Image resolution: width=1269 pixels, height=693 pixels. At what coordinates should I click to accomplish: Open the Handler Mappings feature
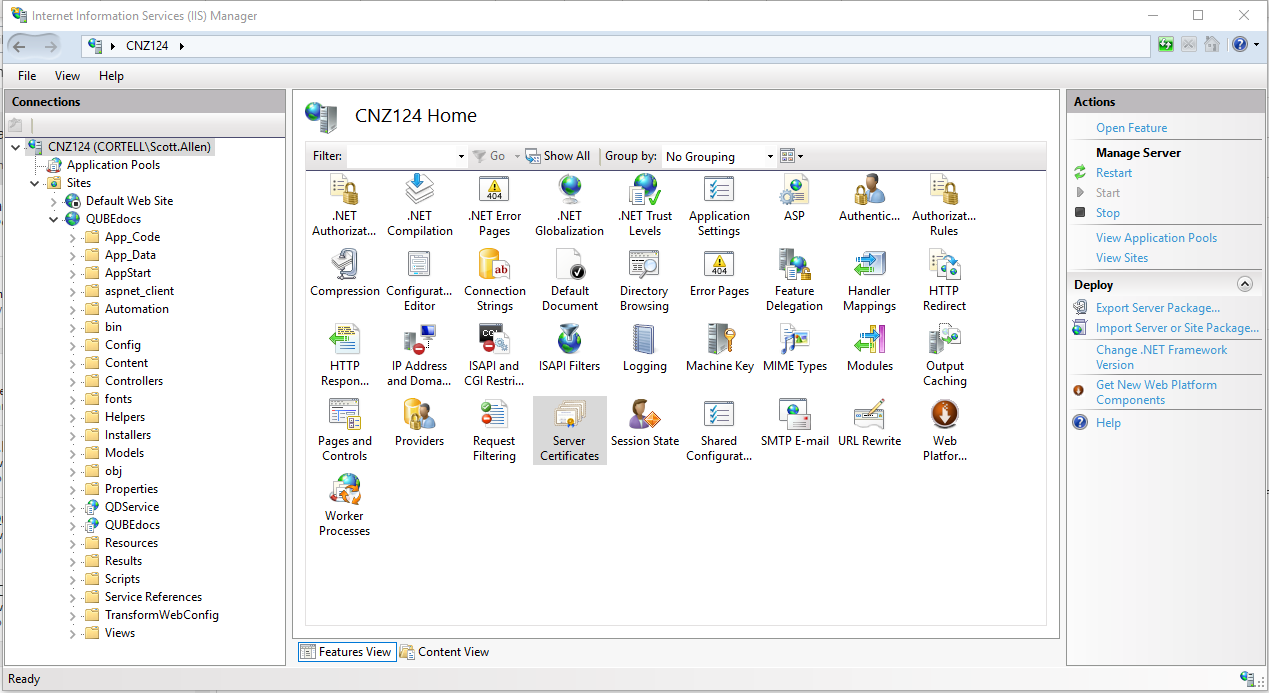tap(869, 279)
